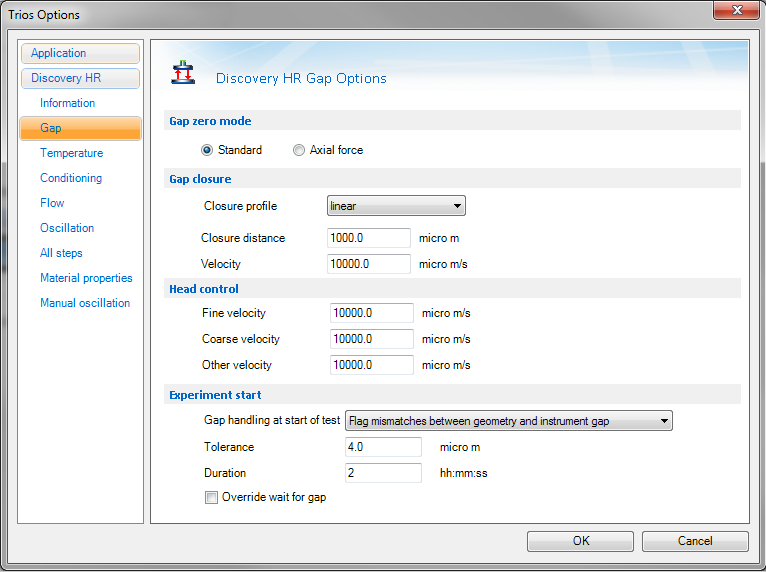Click the Gap handling at start of test label
Screen dimensions: 766x572
(272, 420)
